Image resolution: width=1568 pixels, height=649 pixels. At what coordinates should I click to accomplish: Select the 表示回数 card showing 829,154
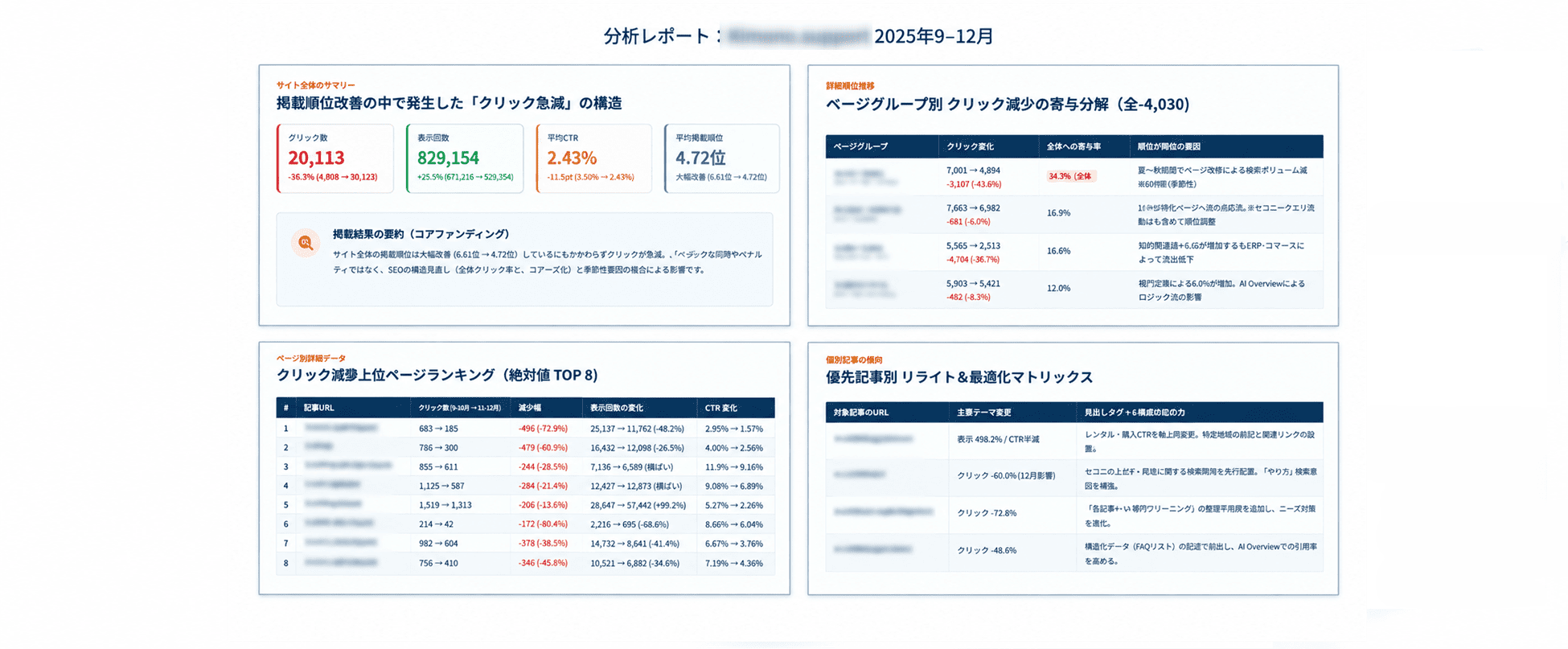tap(465, 158)
